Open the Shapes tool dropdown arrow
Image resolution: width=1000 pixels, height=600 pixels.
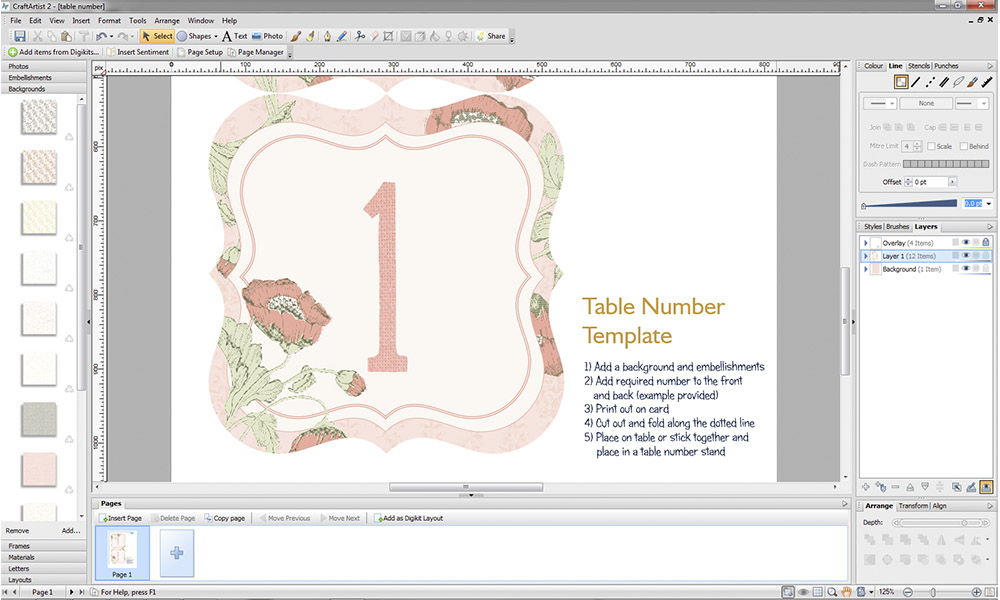(216, 36)
